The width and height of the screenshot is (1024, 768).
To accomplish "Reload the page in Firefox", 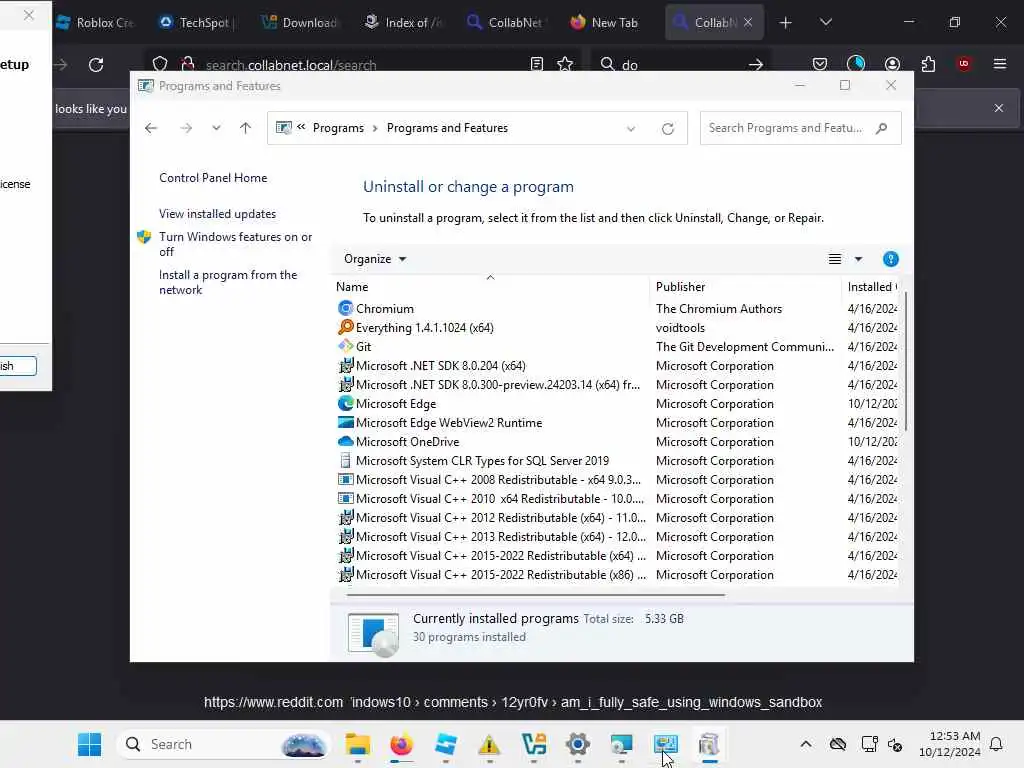I will tap(96, 65).
